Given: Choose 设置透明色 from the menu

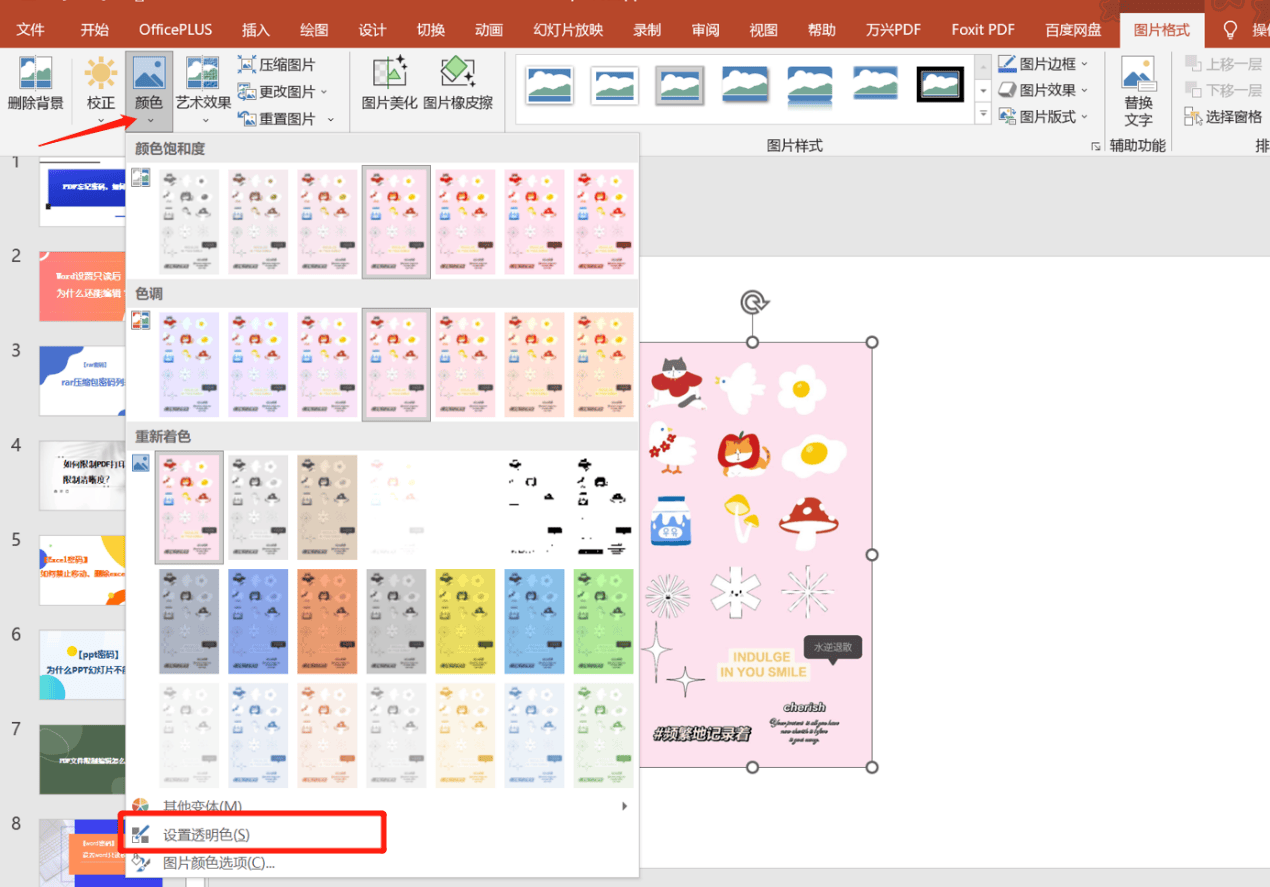Looking at the screenshot, I should [206, 834].
